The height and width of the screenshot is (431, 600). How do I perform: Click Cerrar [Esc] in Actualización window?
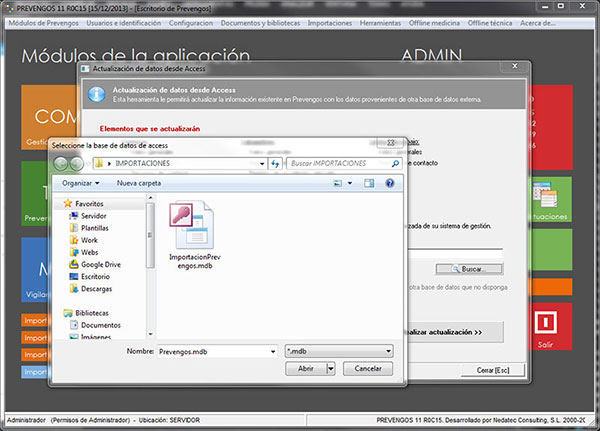[493, 371]
